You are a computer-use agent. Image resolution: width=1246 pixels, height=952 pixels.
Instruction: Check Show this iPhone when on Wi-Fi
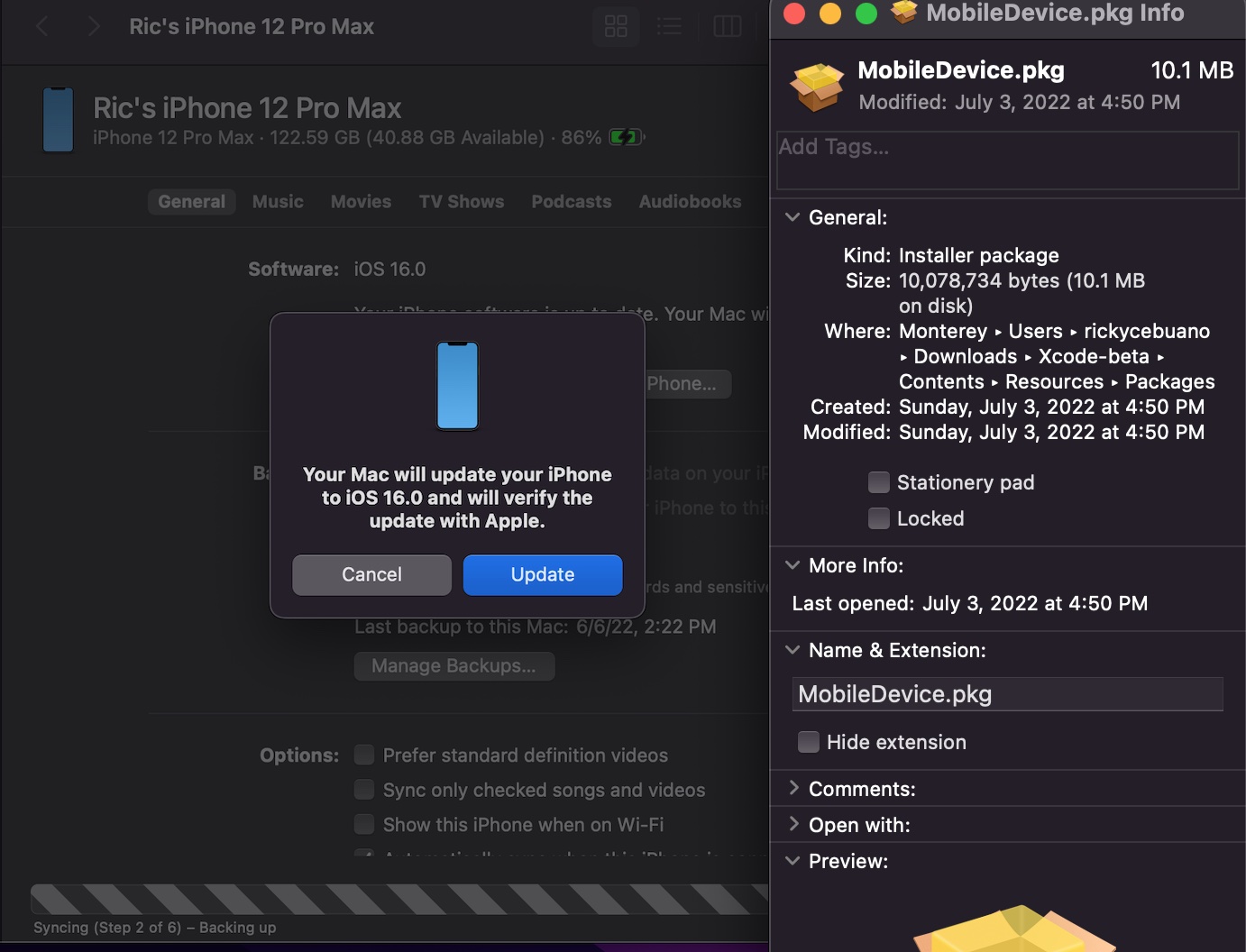tap(364, 824)
